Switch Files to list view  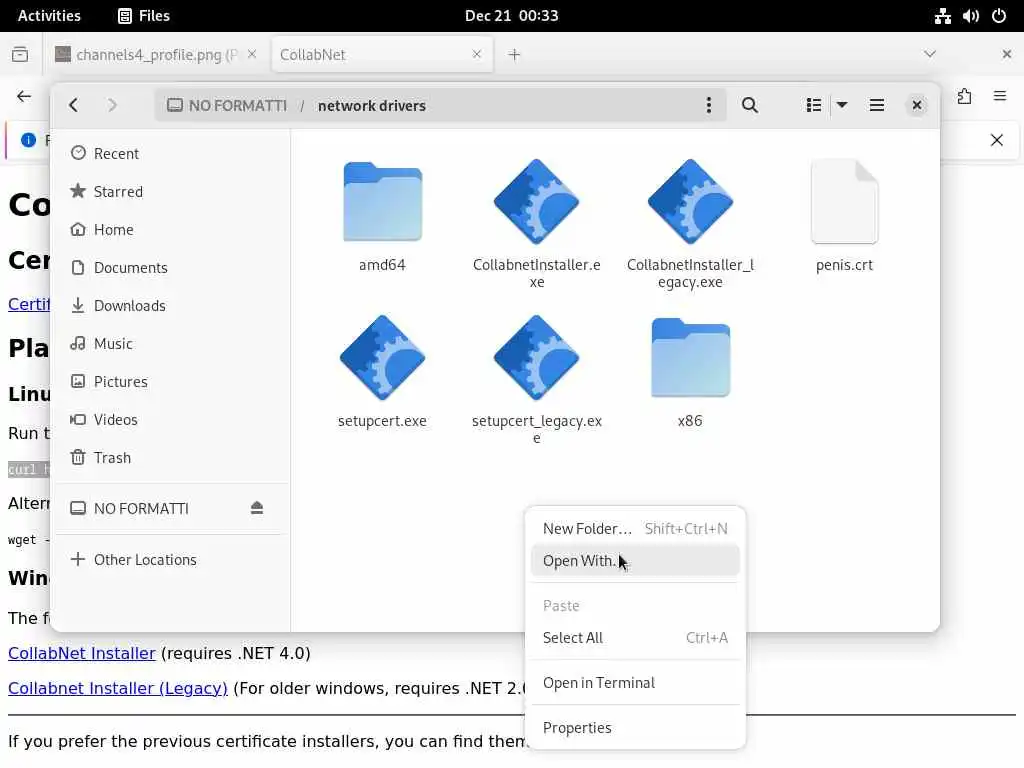[814, 105]
